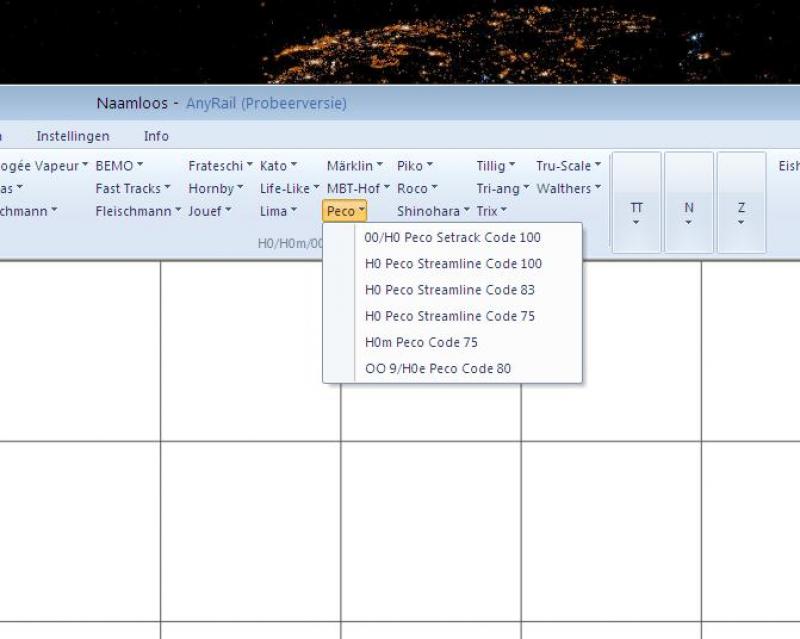Viewport: 800px width, 639px height.
Task: Open the Fast Tracks dropdown
Action: tap(133, 188)
